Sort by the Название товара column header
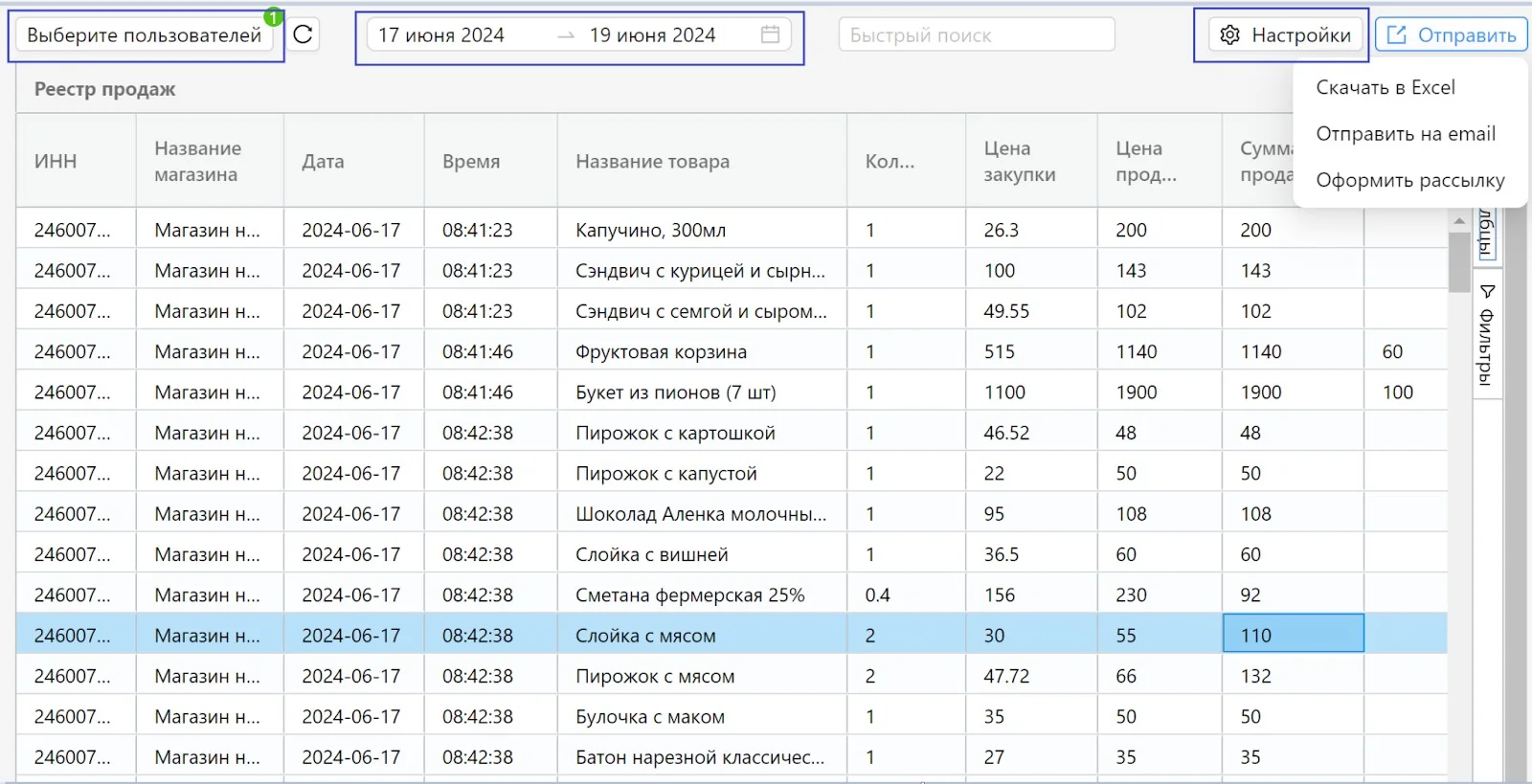 [x=702, y=161]
